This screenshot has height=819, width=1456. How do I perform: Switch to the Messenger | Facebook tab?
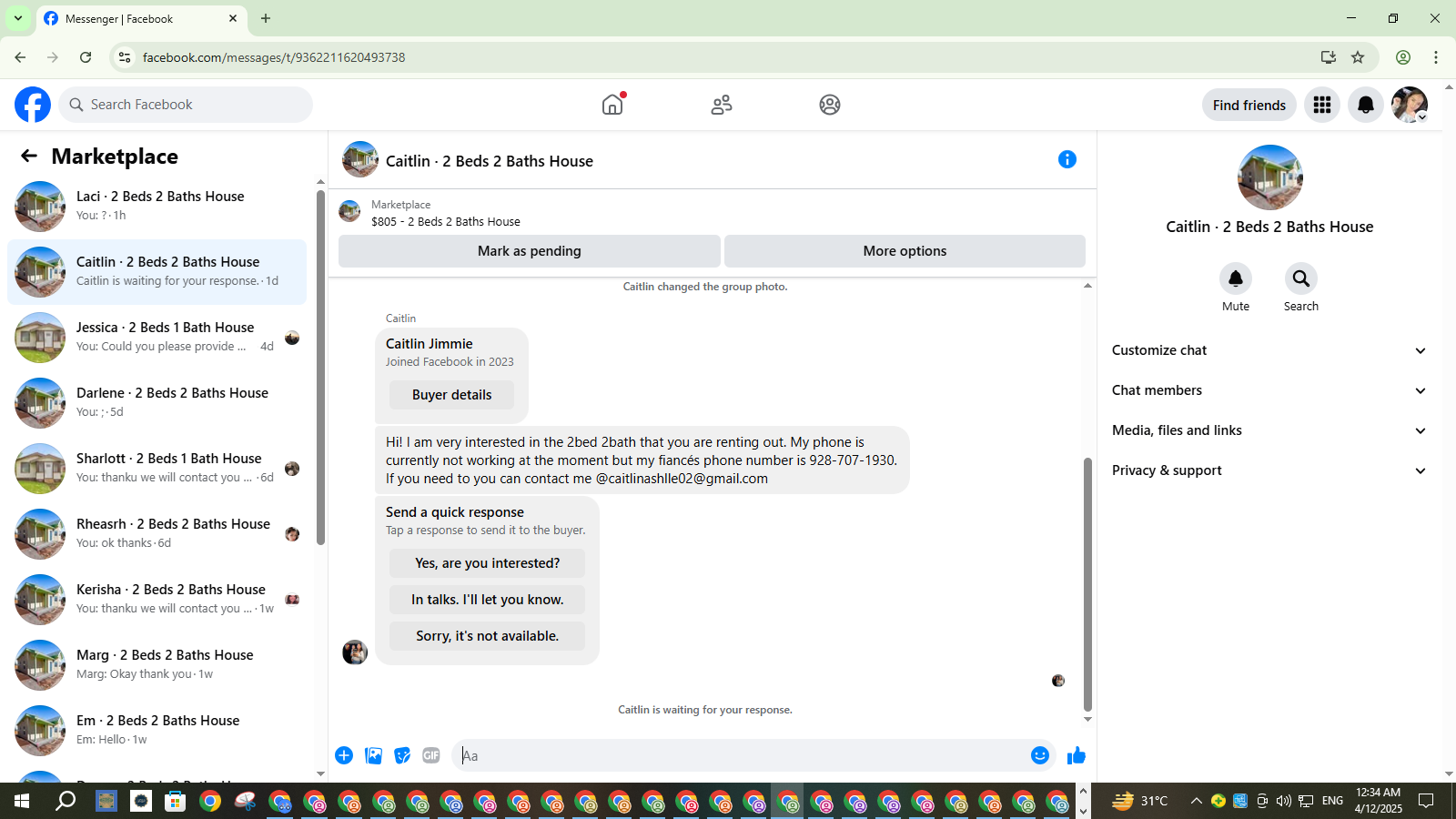(141, 18)
